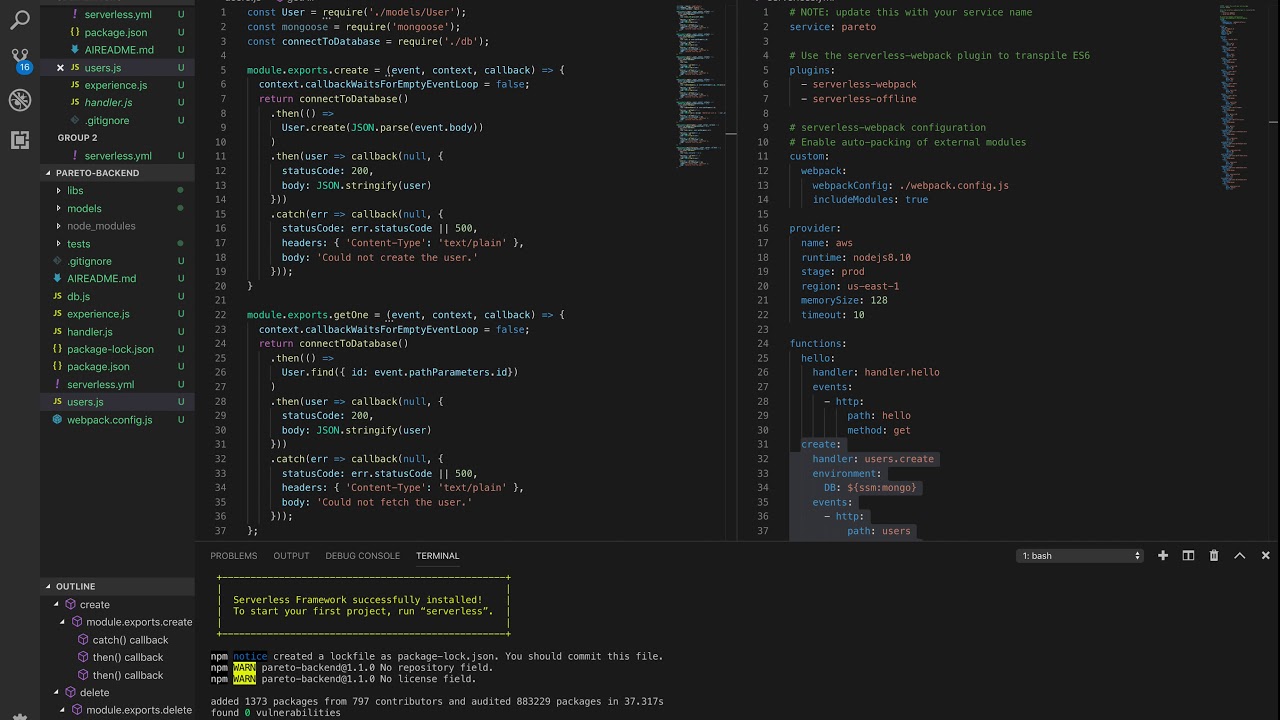Viewport: 1280px width, 720px height.
Task: Click 'runtime: nodejs8.10' in serverless.yml
Action: point(855,257)
